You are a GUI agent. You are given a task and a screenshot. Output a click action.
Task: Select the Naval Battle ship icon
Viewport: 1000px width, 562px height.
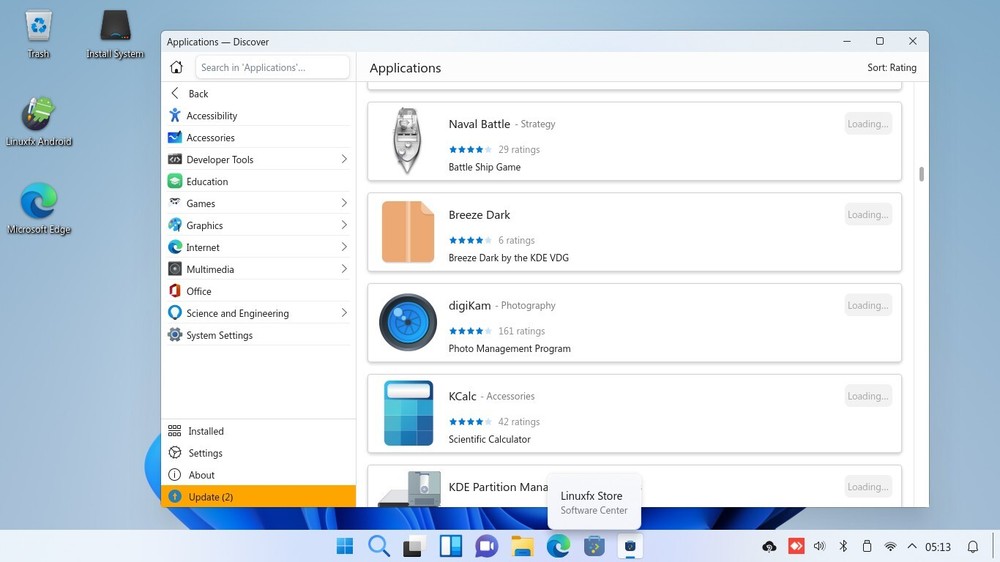(407, 140)
